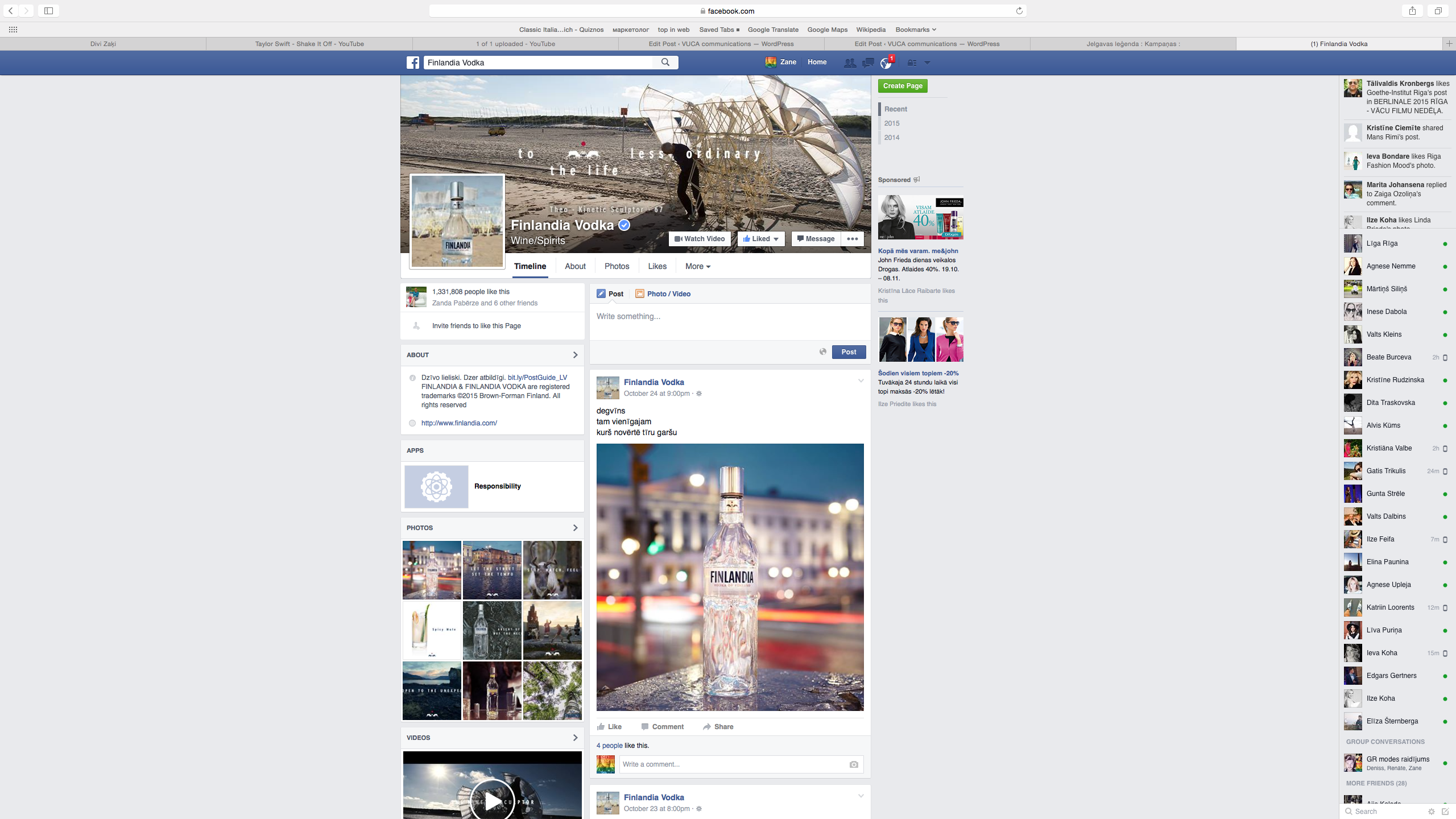Open the Liked dropdown button
This screenshot has width=1456, height=819.
pos(761,239)
